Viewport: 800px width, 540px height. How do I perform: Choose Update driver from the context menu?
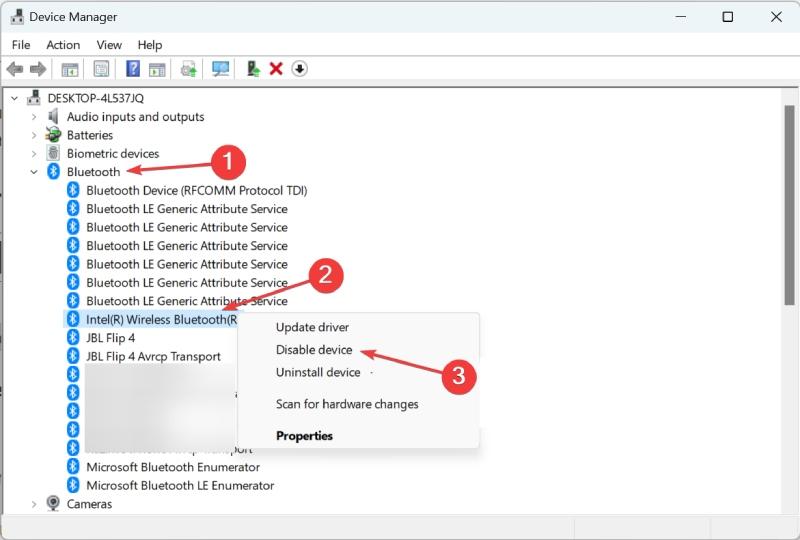point(312,327)
